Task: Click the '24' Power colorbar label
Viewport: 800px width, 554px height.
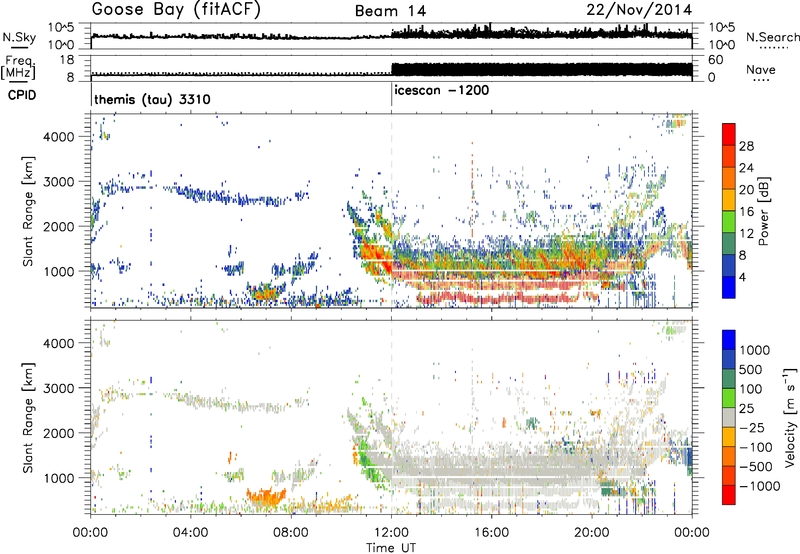Action: [746, 168]
